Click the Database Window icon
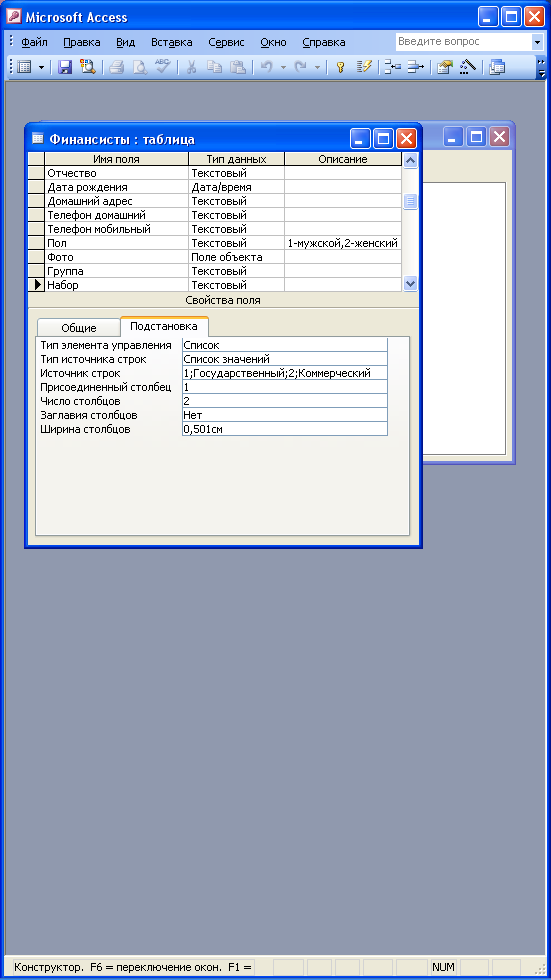 497,67
